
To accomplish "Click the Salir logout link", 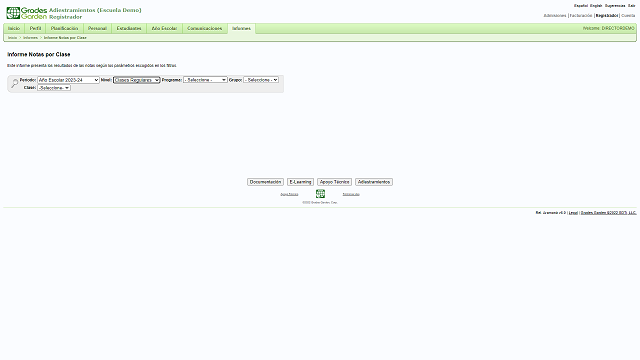I will 631,6.
